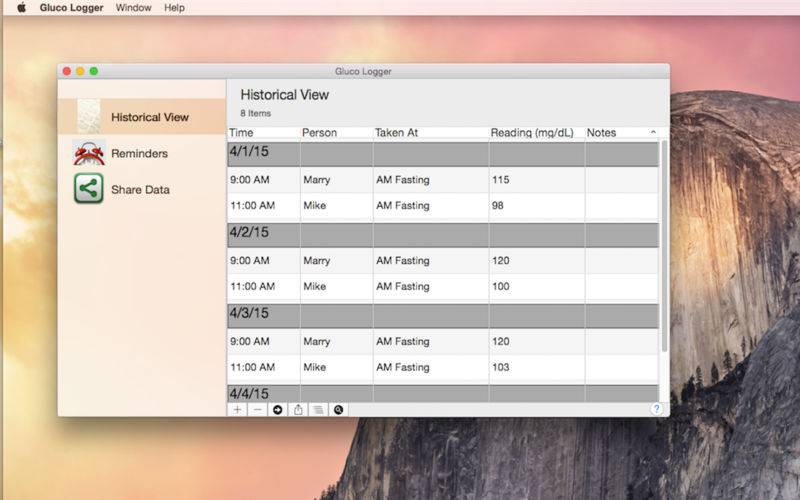Click AM Fasting in the 103 reading row
800x500 pixels.
point(403,367)
